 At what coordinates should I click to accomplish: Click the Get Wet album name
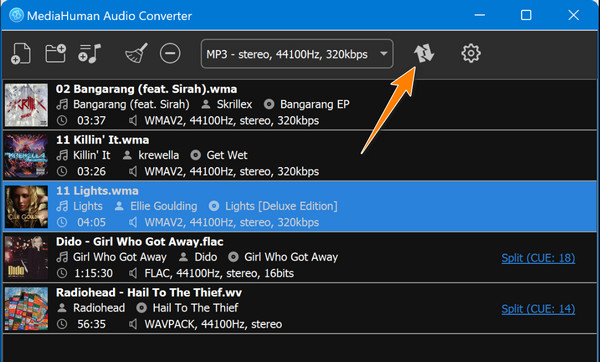(227, 155)
